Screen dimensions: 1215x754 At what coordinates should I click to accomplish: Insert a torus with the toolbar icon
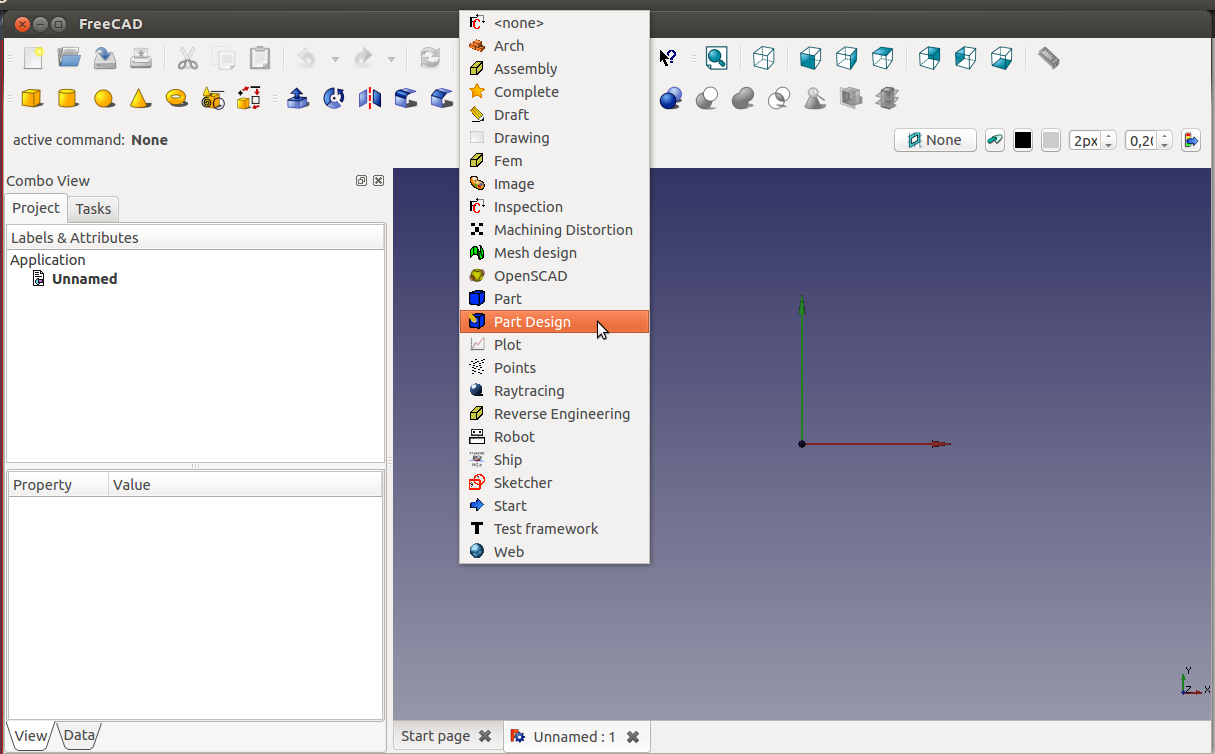point(177,98)
